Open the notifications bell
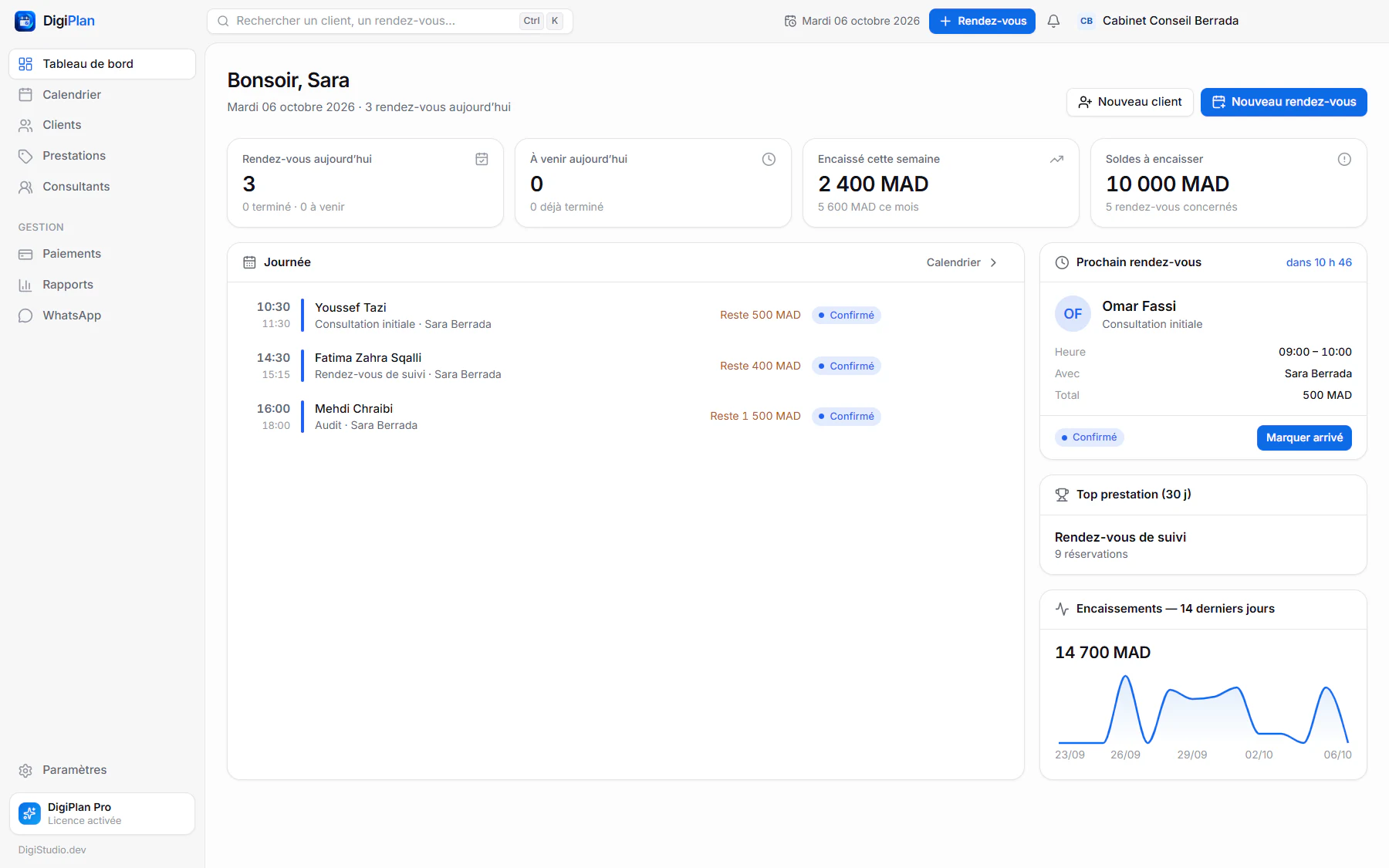The width and height of the screenshot is (1389, 868). click(1053, 21)
